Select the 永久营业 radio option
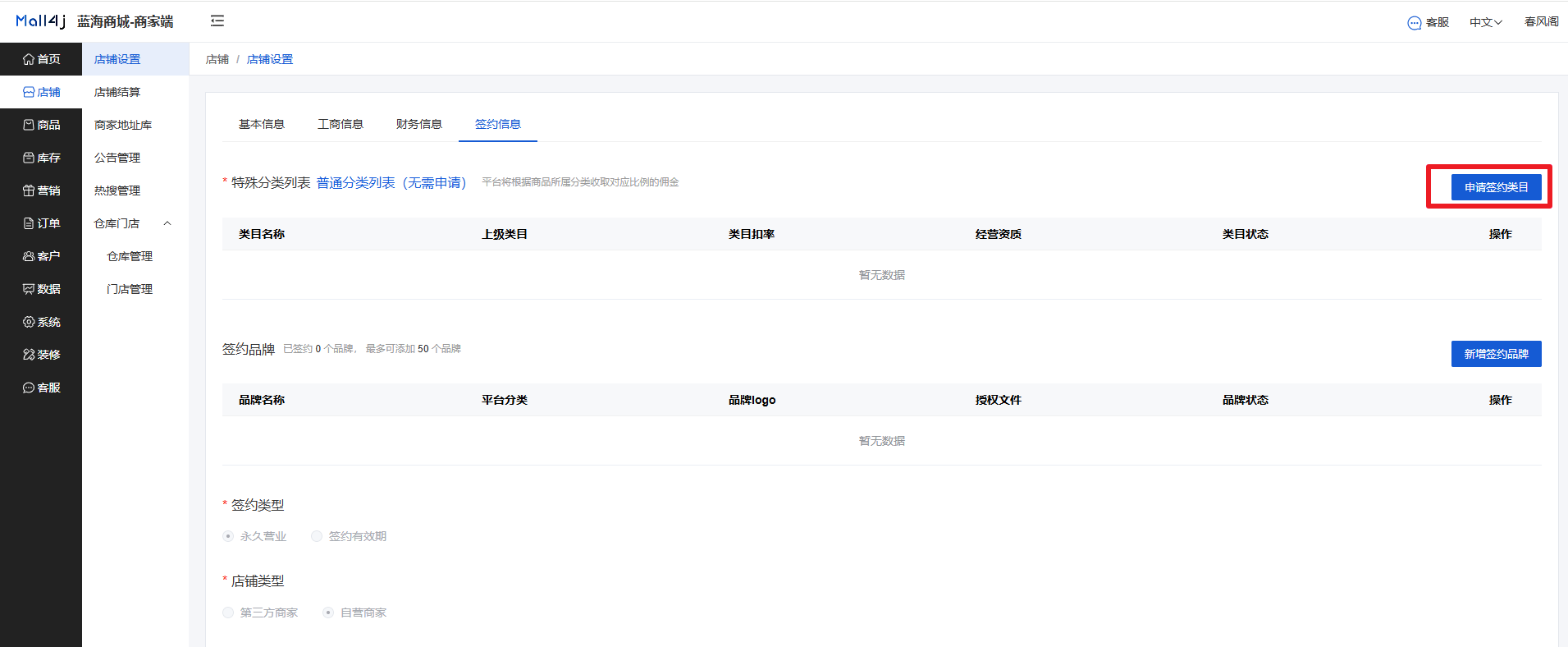 (228, 536)
